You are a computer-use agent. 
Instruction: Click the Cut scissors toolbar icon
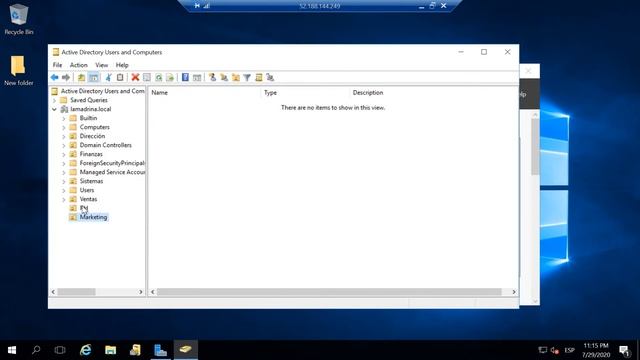click(108, 77)
